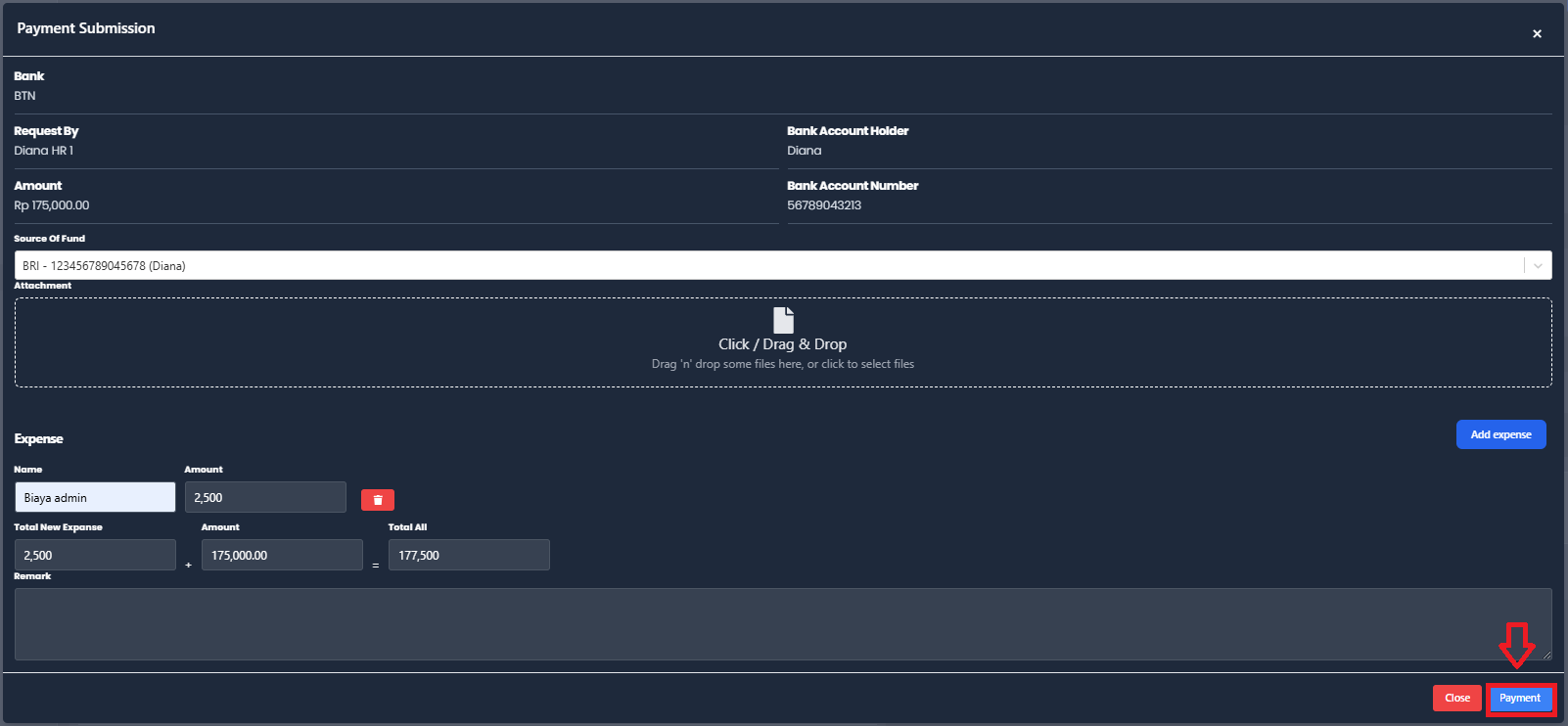Click the Bank Account Holder value Diana

[x=805, y=151]
